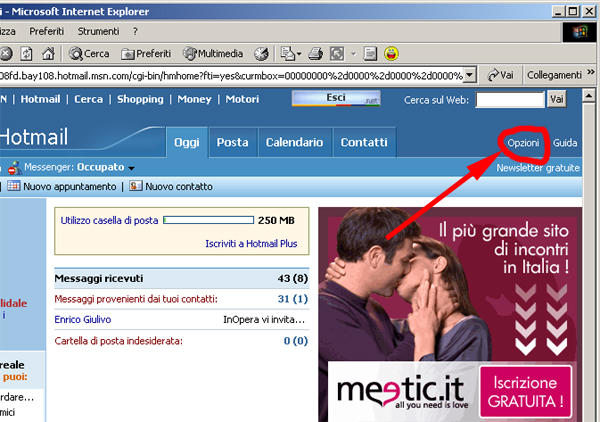Click the Refresh page icon
Image resolution: width=600 pixels, height=422 pixels.
point(26,54)
